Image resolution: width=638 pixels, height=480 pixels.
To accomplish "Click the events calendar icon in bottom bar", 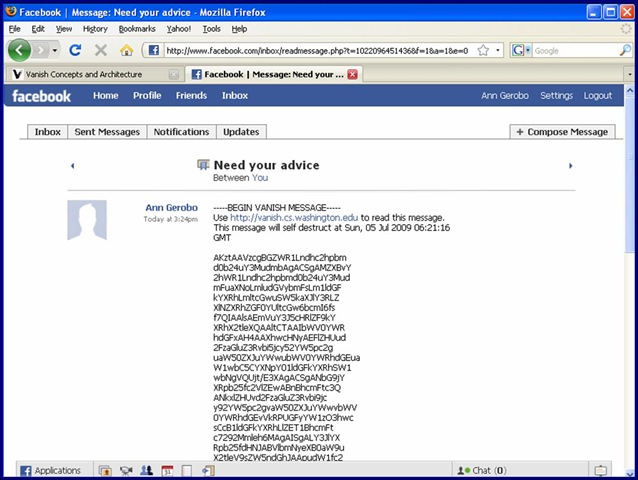I will click(x=167, y=471).
